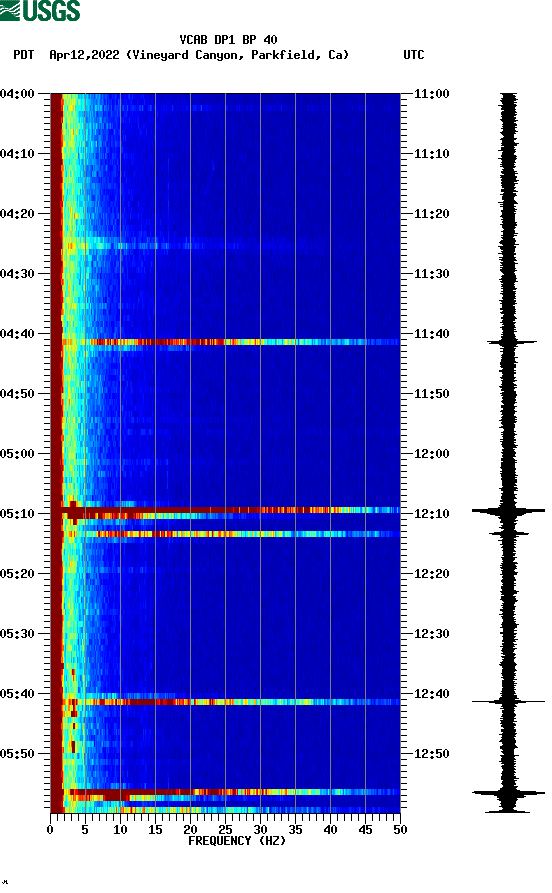
Task: Click the 11:10 UTC time label
Action: [432, 154]
